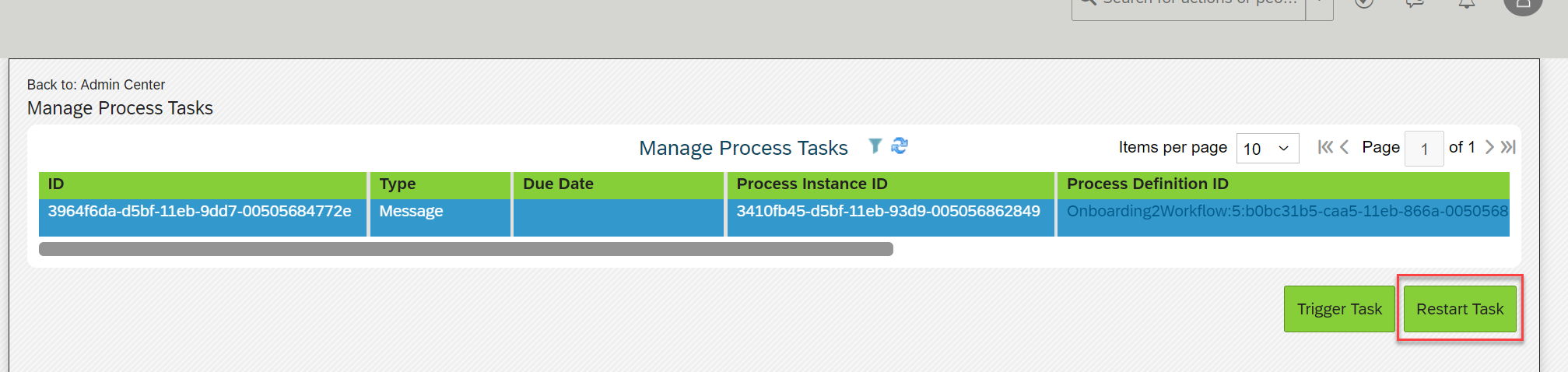The width and height of the screenshot is (1568, 372).
Task: Click the page number input field
Action: (1424, 148)
